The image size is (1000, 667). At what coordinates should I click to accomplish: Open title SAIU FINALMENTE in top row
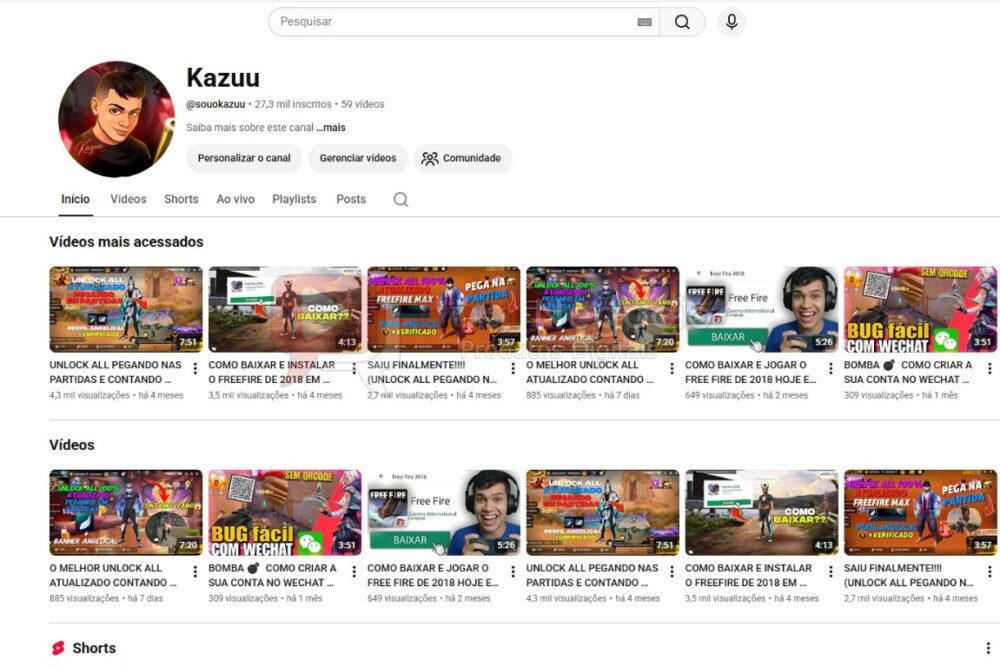[x=432, y=372]
